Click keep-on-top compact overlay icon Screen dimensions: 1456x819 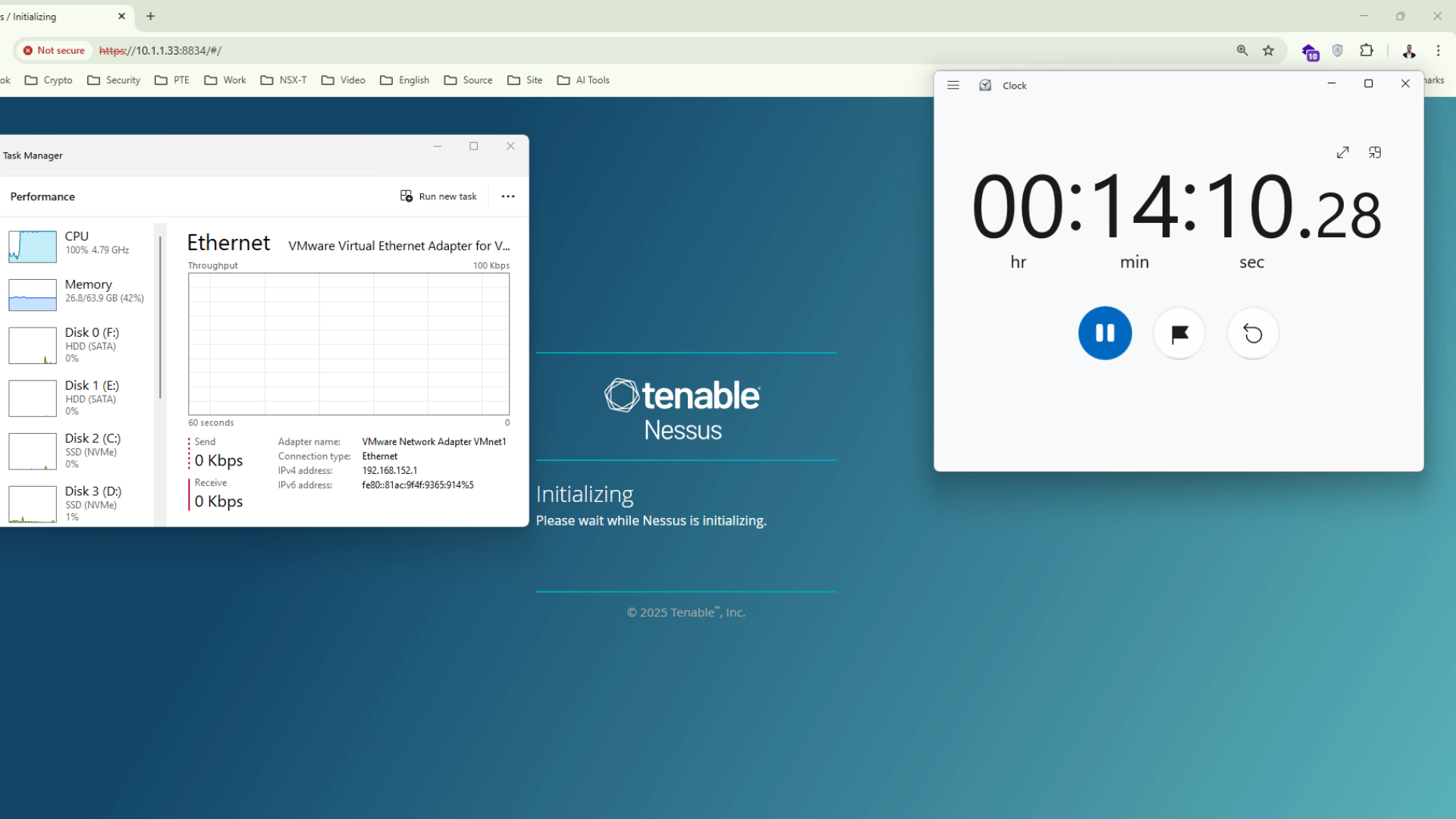[x=1375, y=152]
